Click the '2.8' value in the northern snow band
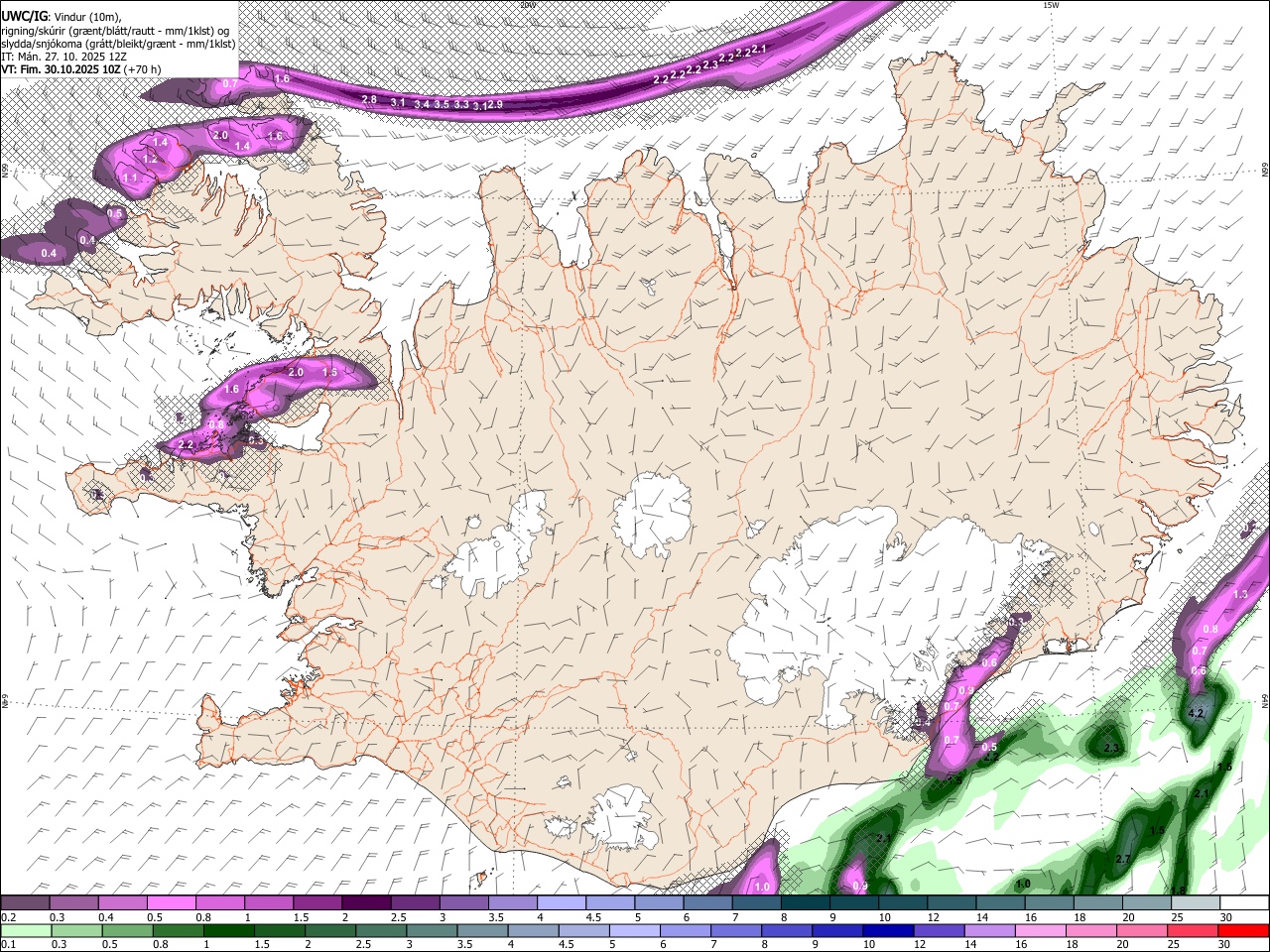Viewport: 1270px width, 952px height. pyautogui.click(x=369, y=100)
